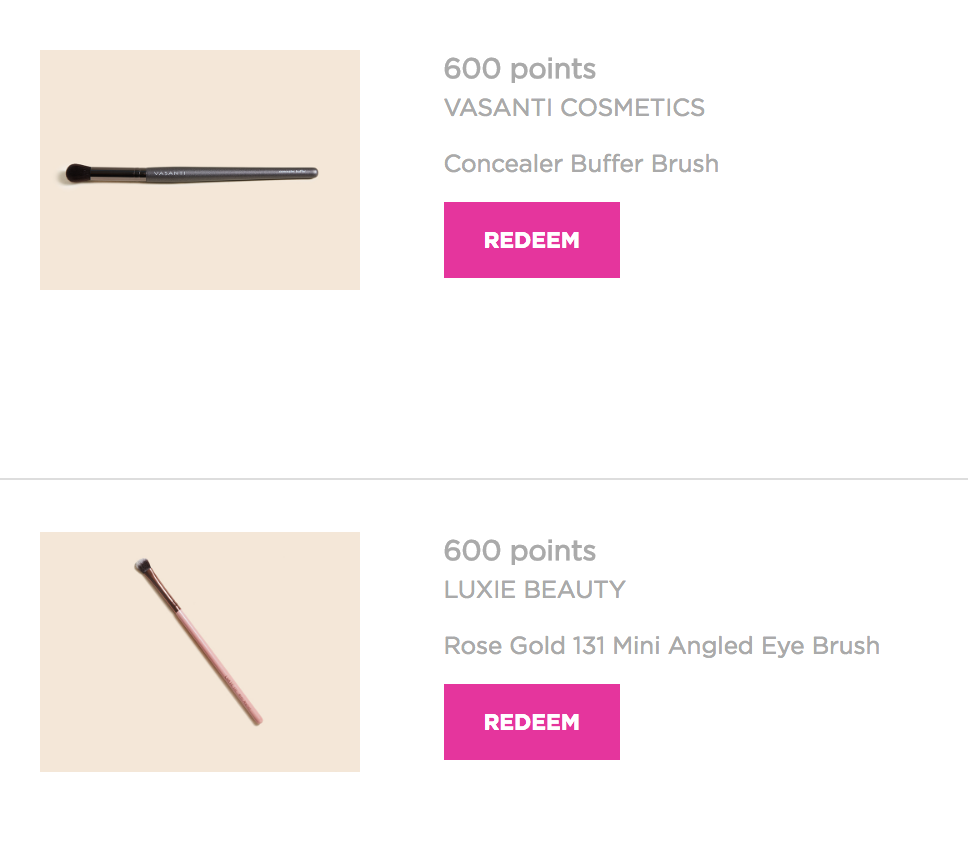Screen dimensions: 968x842
Task: Select the Rose Gold 131 Mini Angled Eye Brush title
Action: point(662,646)
